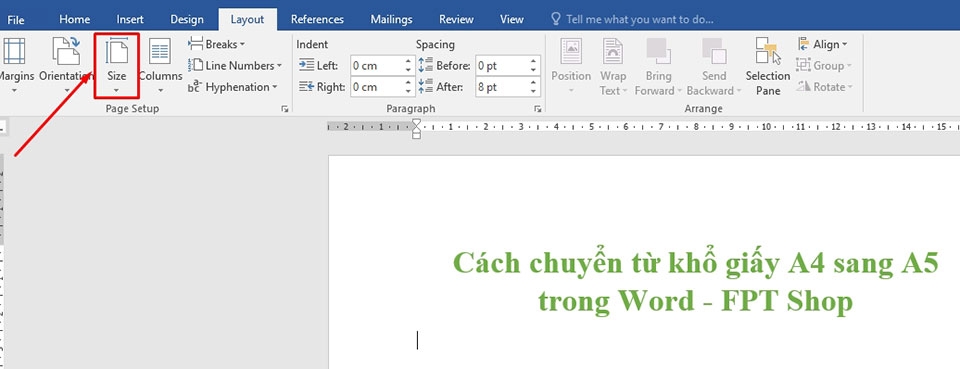Open the page Size gallery
Image resolution: width=960 pixels, height=369 pixels.
coord(116,66)
